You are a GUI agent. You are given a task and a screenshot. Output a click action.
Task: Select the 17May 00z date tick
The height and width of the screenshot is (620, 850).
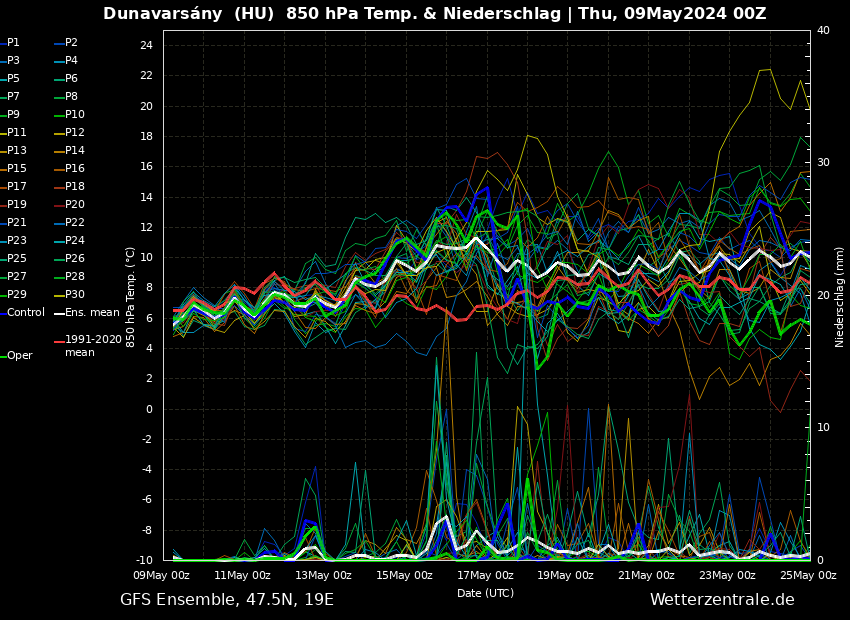click(485, 575)
